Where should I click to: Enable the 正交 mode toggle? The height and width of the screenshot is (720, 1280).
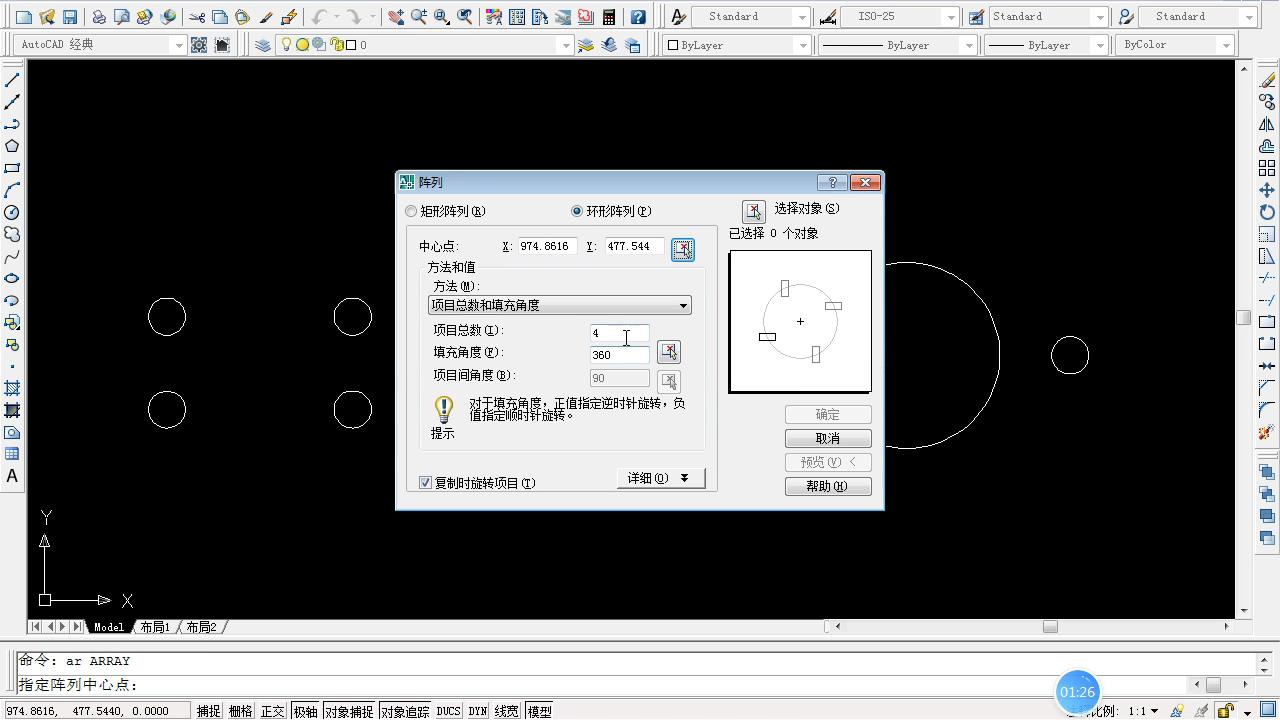(x=272, y=711)
